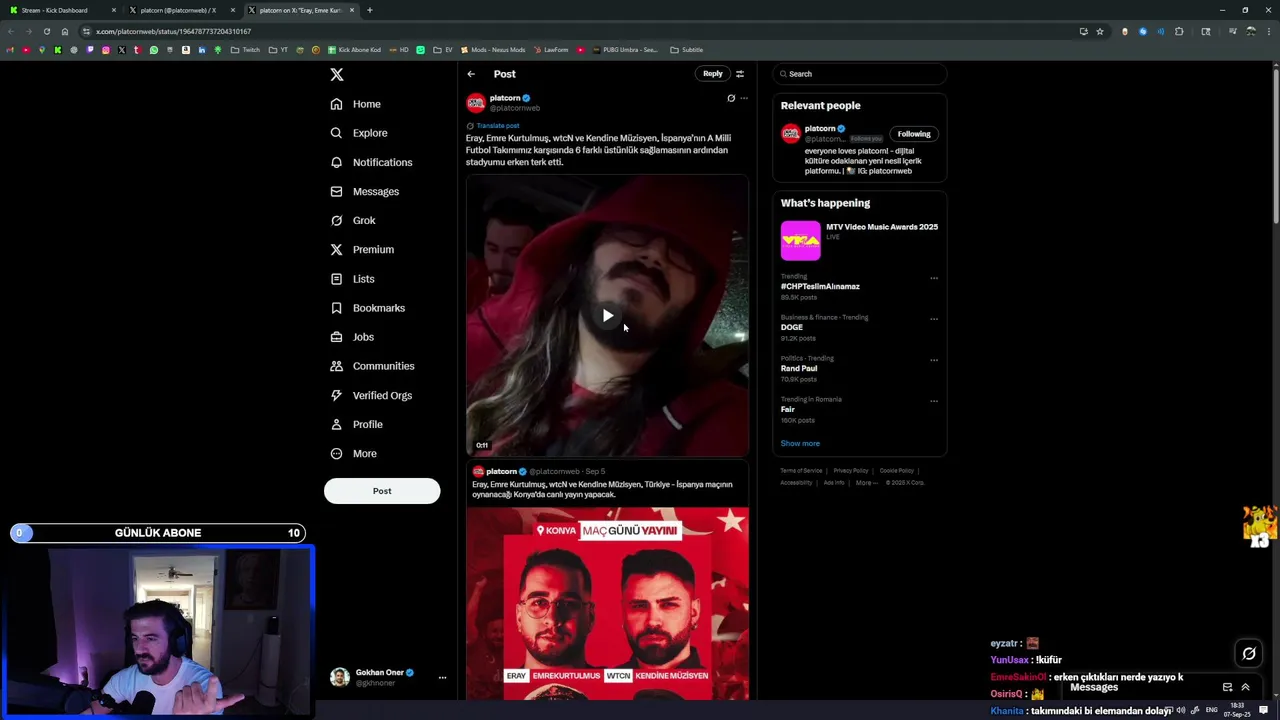Open Lists
1280x720 pixels.
(x=352, y=279)
